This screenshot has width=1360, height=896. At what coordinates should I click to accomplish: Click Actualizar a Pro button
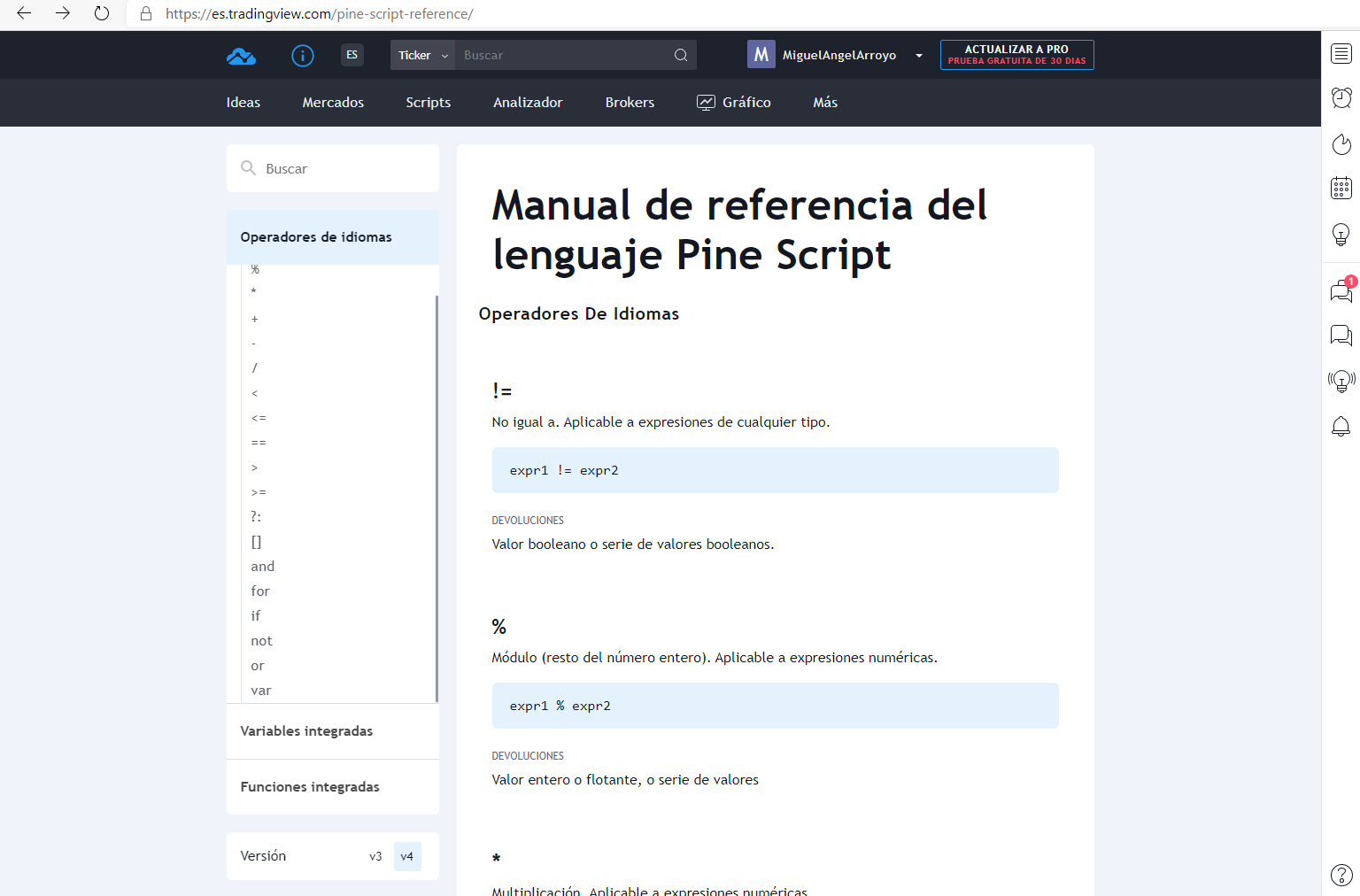tap(1016, 55)
